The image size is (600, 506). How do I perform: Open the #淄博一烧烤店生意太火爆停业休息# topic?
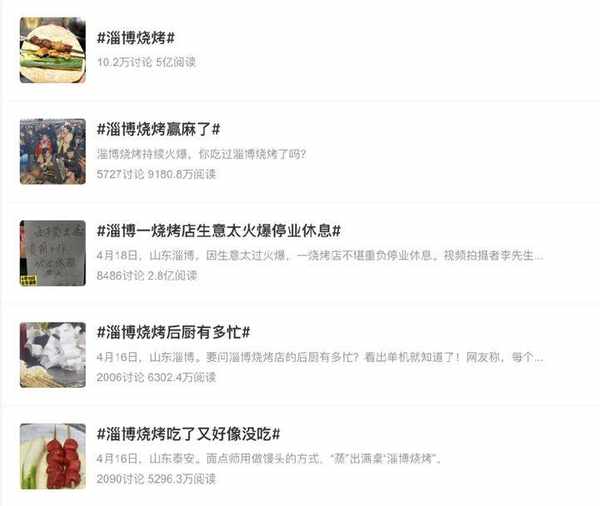point(218,230)
